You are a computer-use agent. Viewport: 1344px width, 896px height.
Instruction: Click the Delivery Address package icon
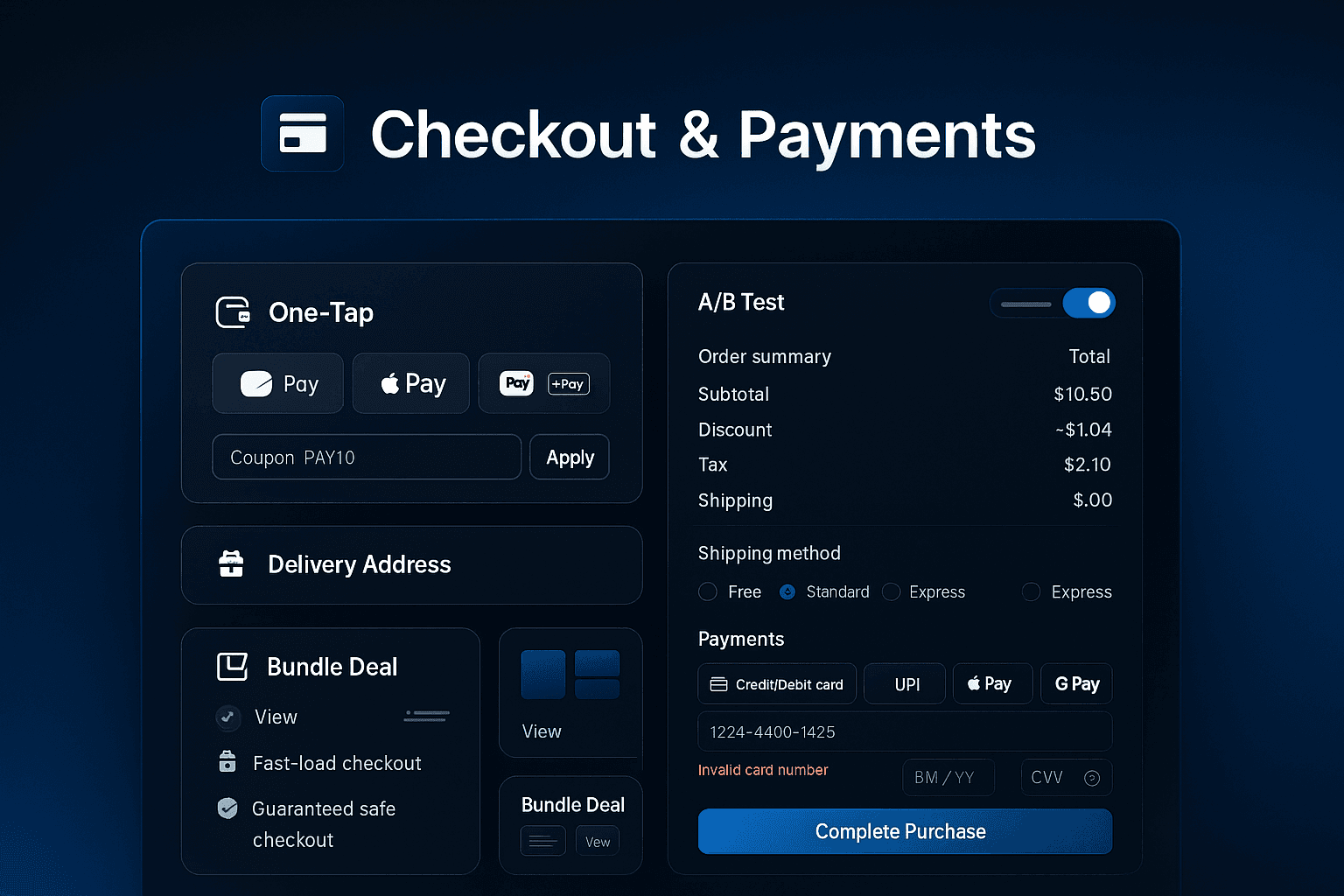231,564
